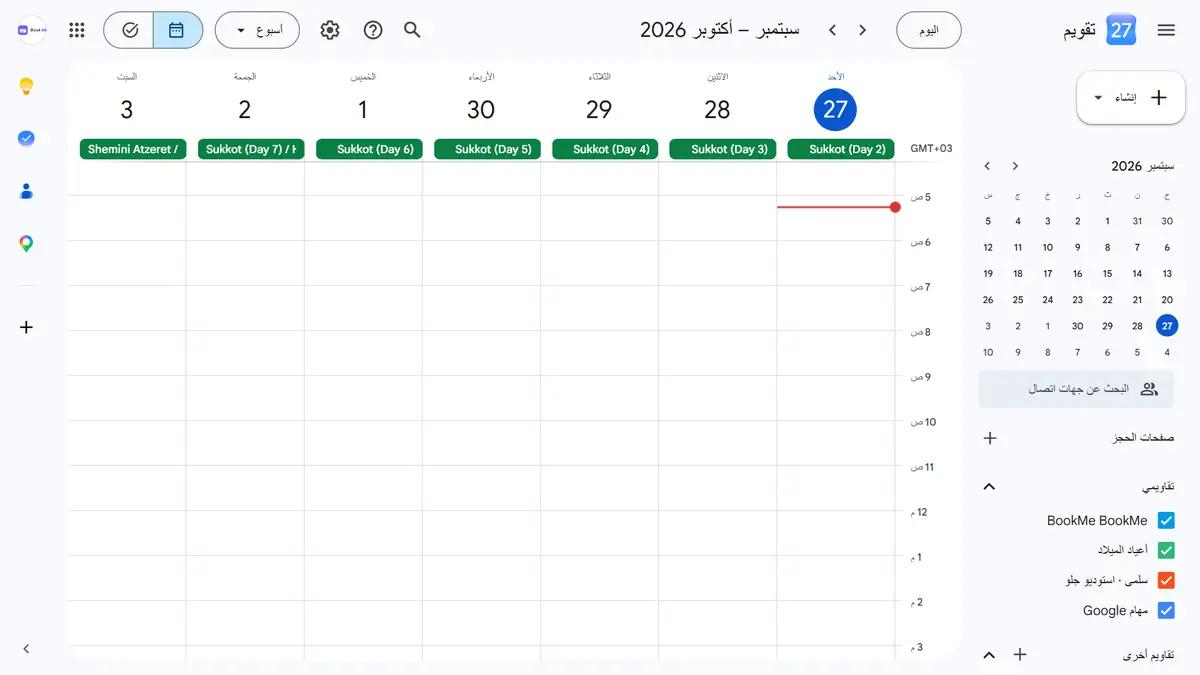This screenshot has height=675, width=1200.
Task: Open the Sukkot (Day 3) event
Action: point(723,149)
